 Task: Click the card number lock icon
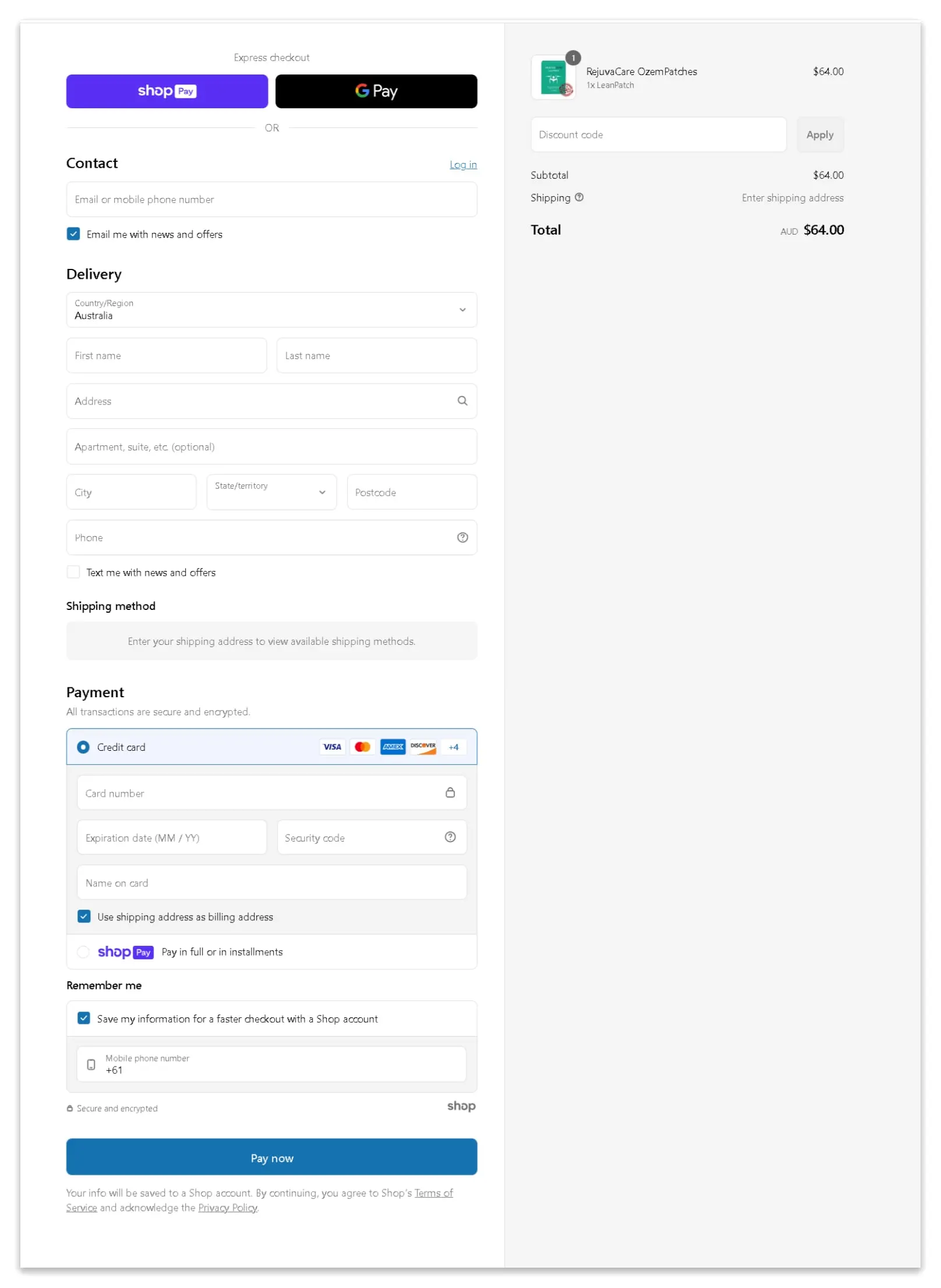click(450, 792)
